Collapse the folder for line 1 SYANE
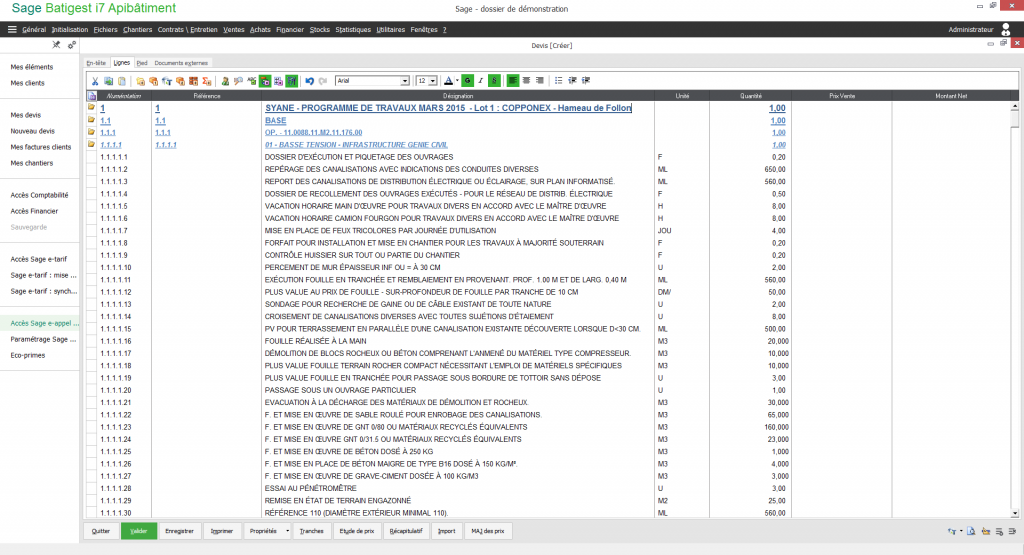 pos(91,107)
